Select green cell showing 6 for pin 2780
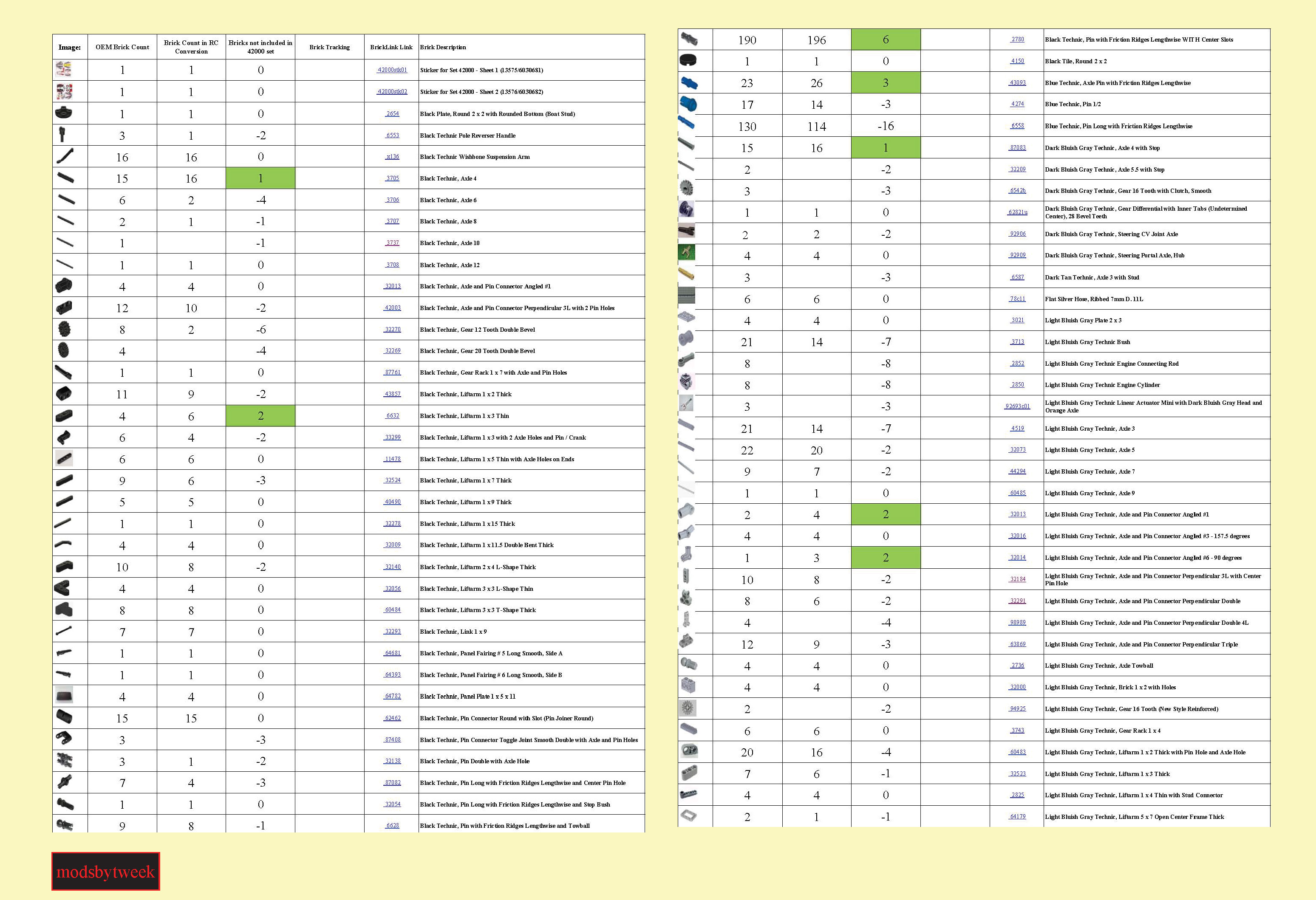Screen dimensions: 1316x900 coord(886,39)
